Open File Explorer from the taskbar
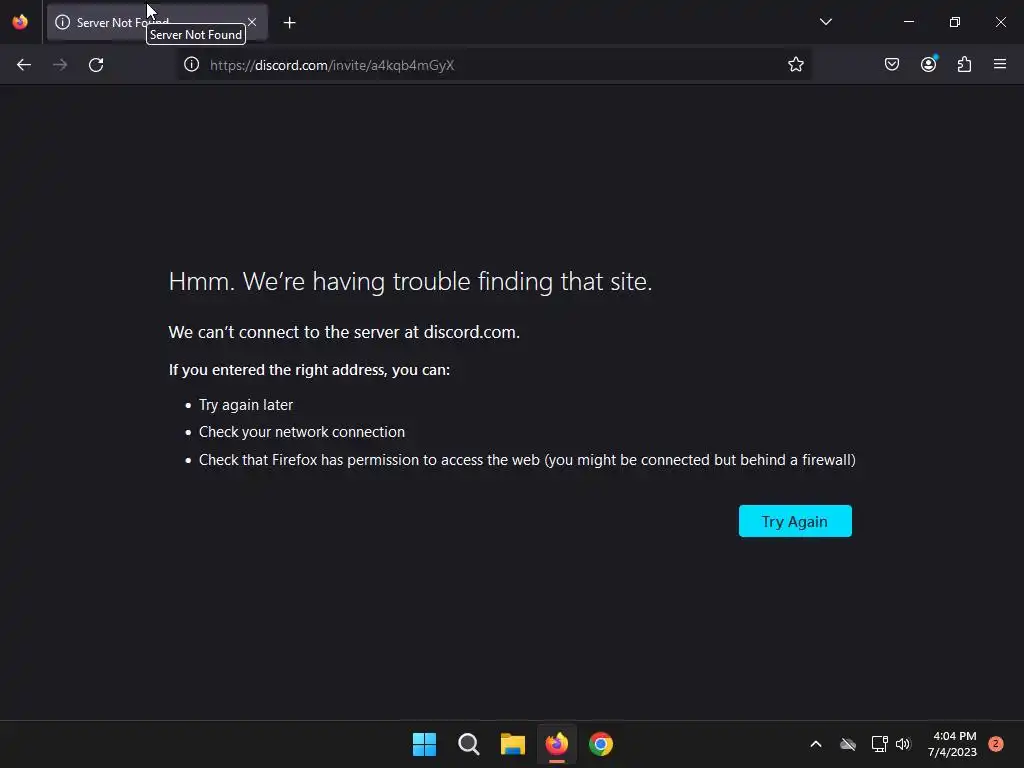 click(513, 744)
